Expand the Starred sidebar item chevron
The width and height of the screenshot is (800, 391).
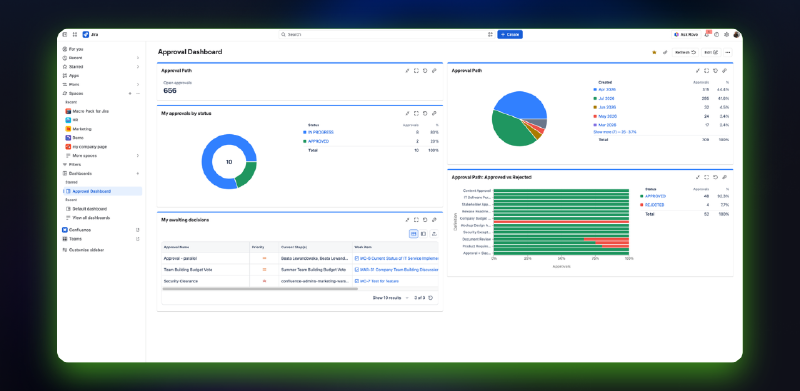tap(138, 66)
